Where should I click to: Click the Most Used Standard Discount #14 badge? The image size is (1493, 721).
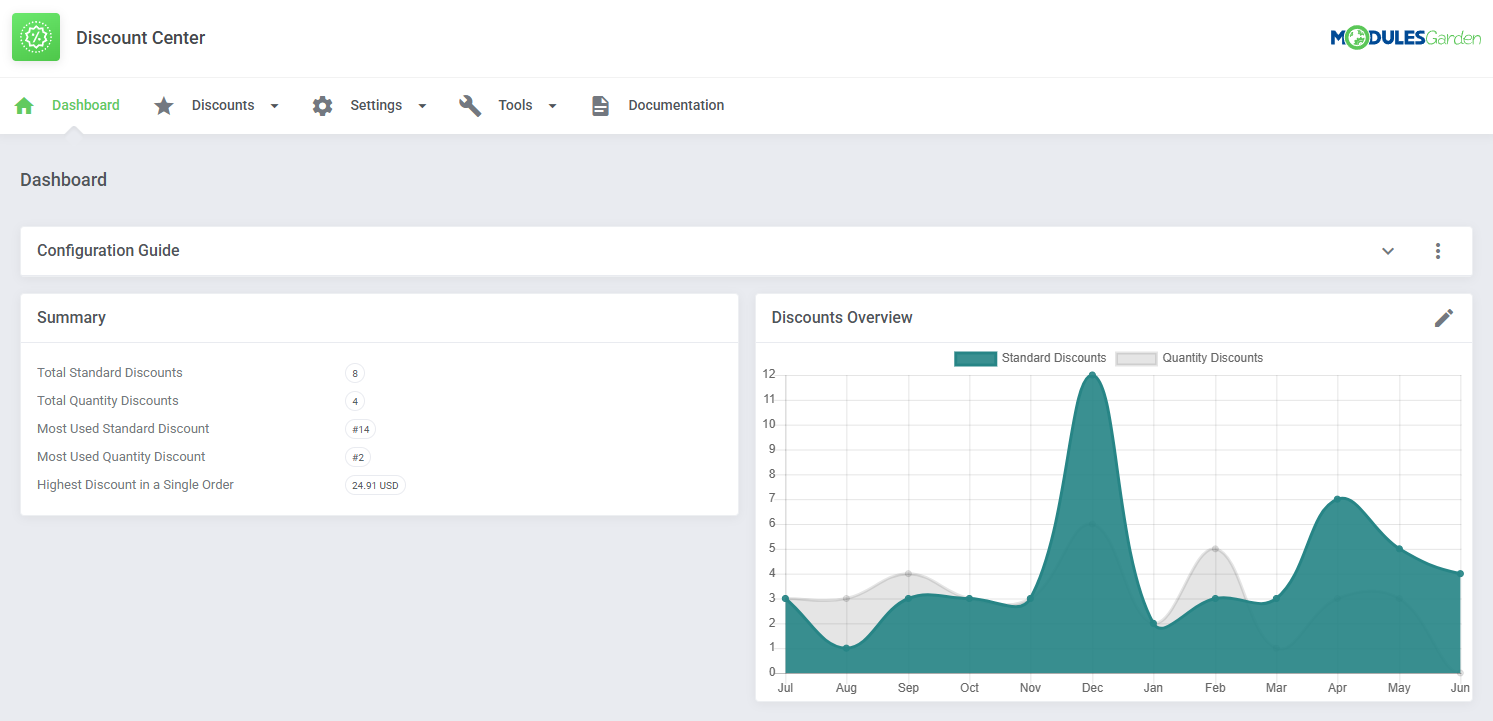coord(360,429)
